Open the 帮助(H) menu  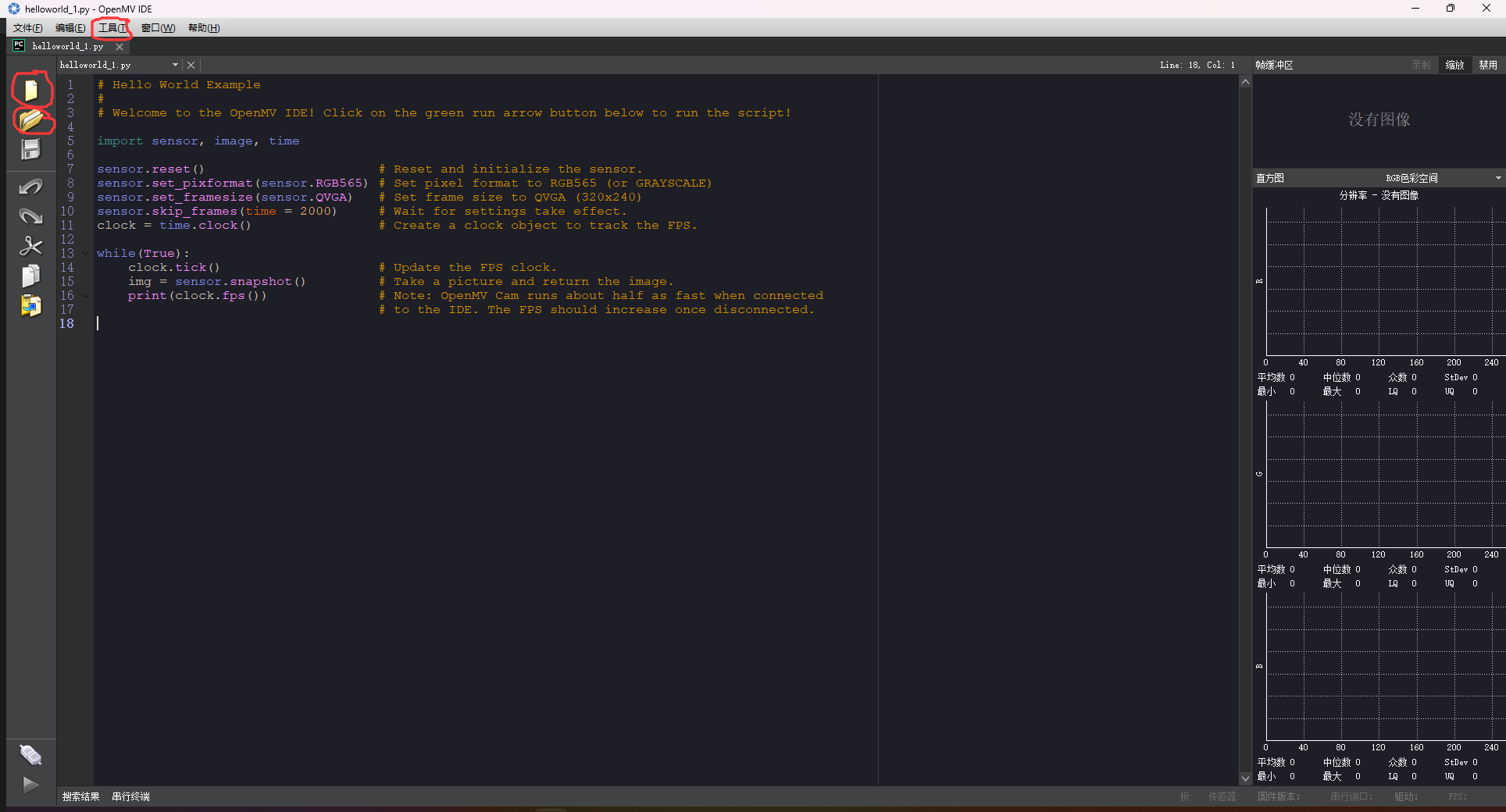(204, 28)
